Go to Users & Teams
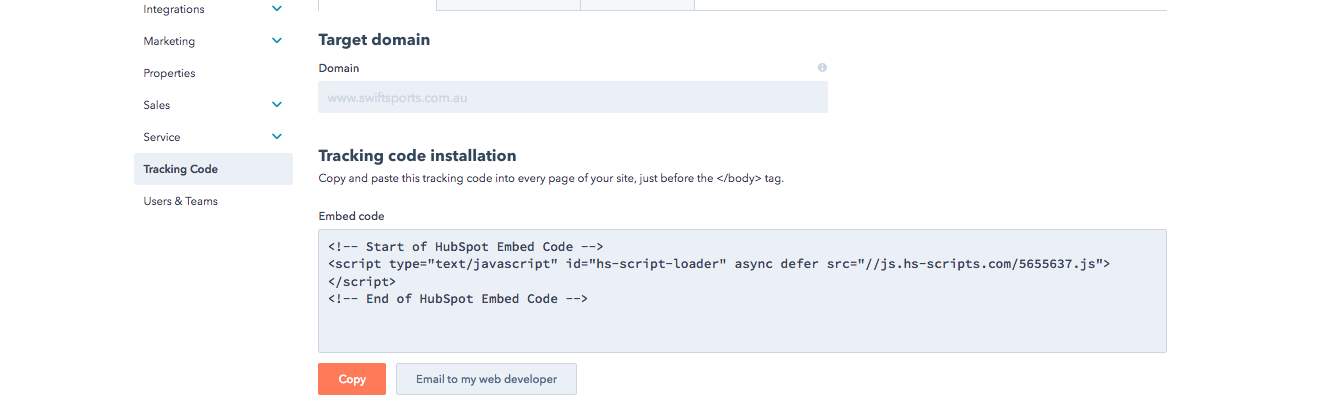Viewport: 1331px width, 419px height. click(180, 201)
